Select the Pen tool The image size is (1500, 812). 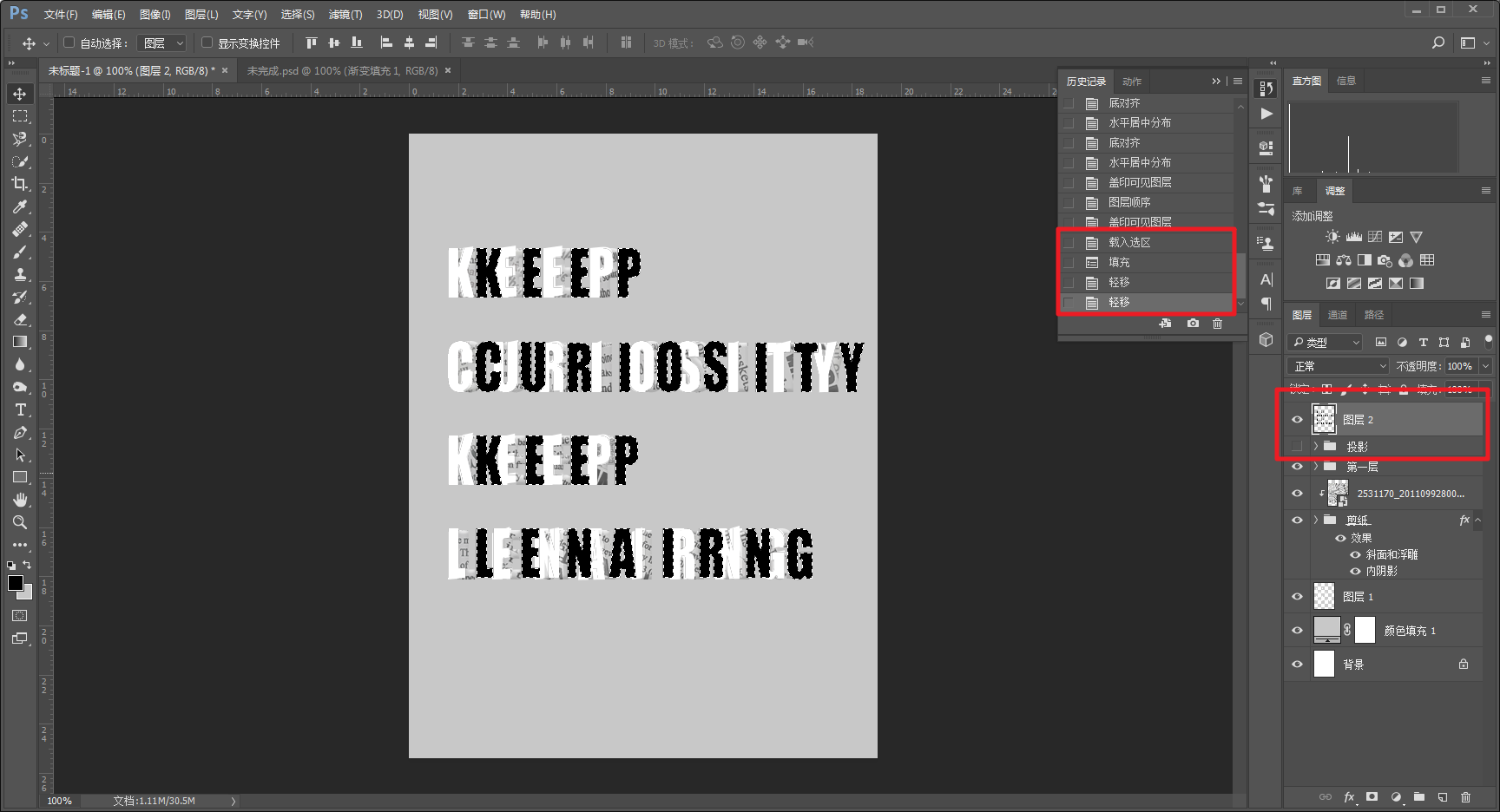(20, 432)
